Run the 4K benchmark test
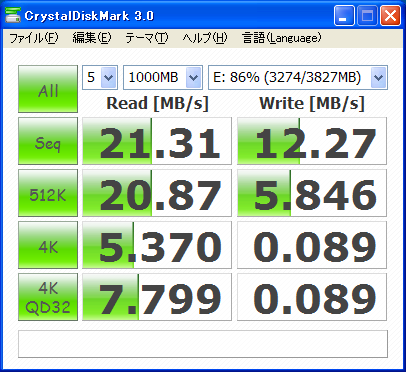This screenshot has height=372, width=406. [x=48, y=245]
